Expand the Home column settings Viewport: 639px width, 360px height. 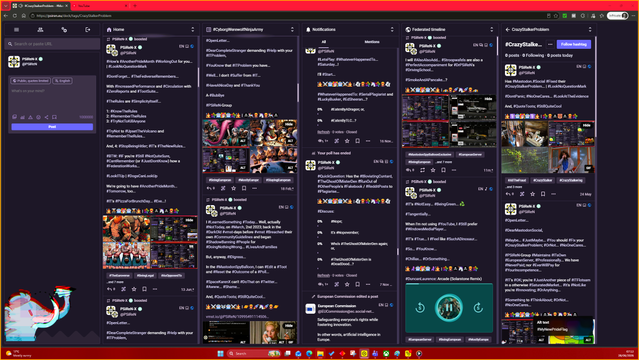click(193, 29)
